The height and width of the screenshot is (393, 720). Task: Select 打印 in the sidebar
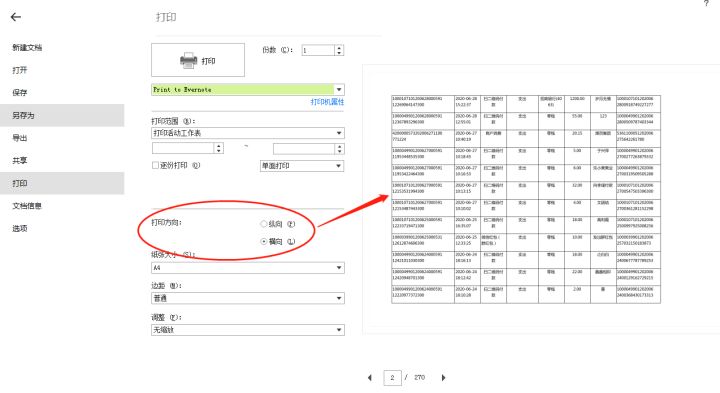[62, 183]
